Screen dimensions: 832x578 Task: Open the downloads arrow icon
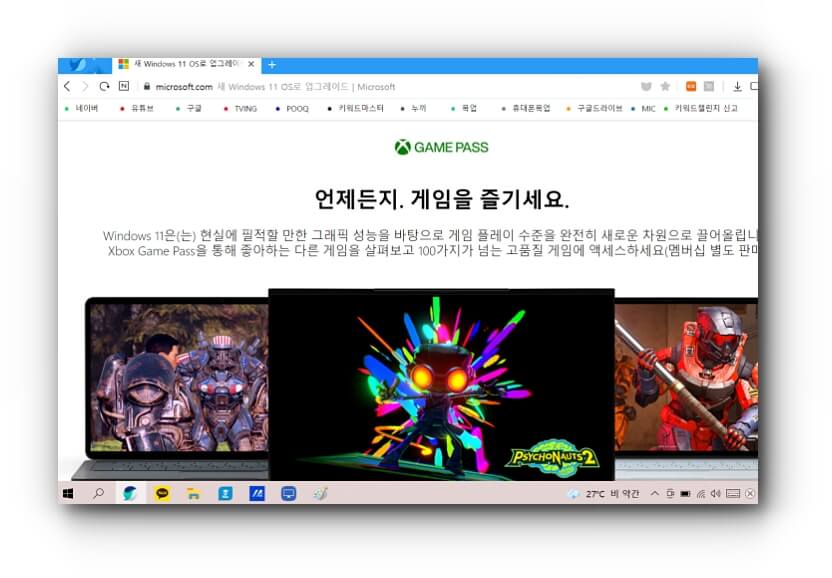[737, 87]
